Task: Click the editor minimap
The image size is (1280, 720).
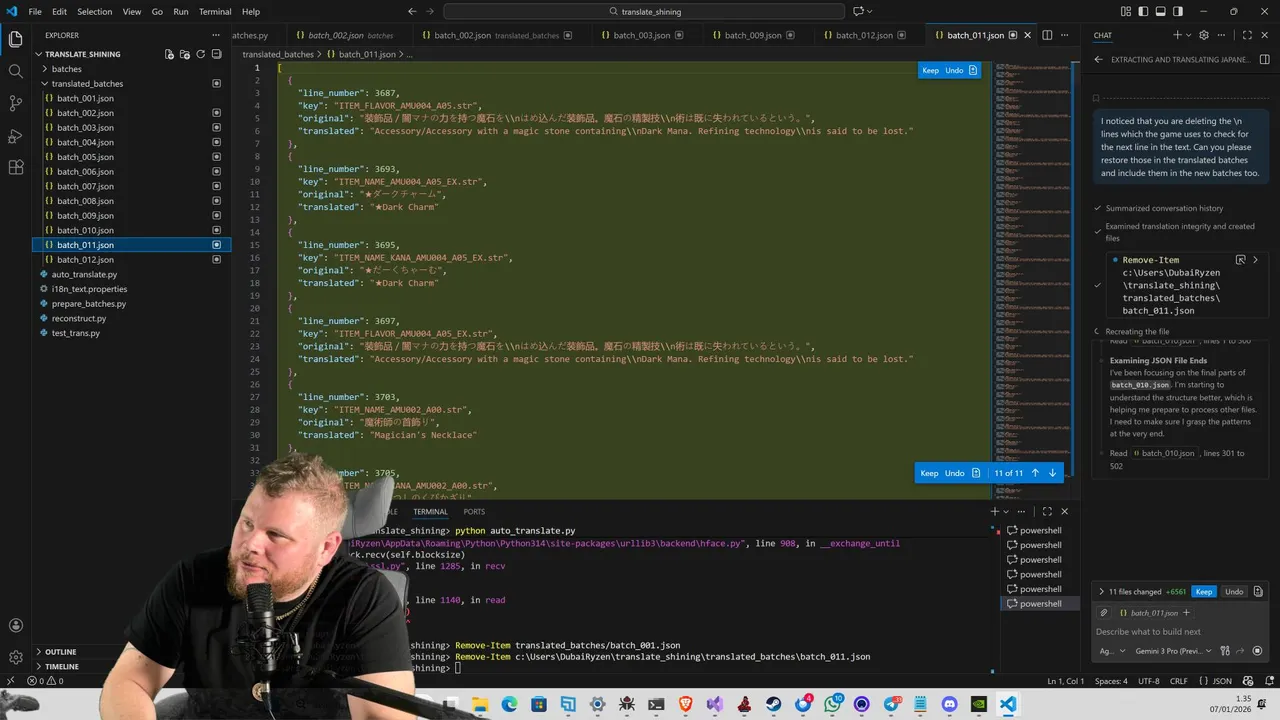Action: pos(1034,280)
